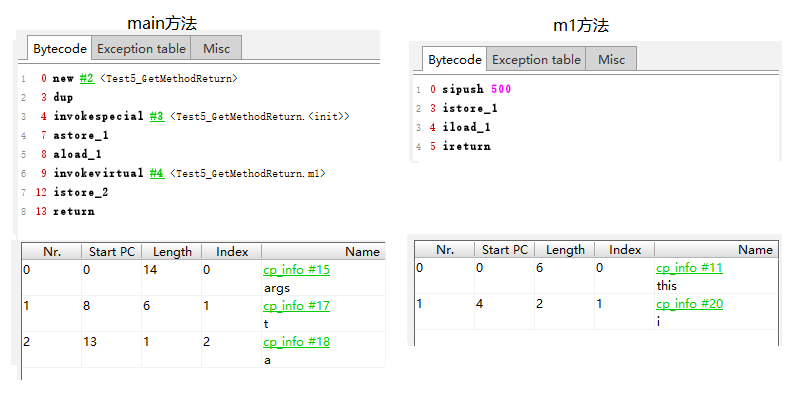Click Start PC column header in m1 table
The width and height of the screenshot is (797, 394).
[x=504, y=250]
